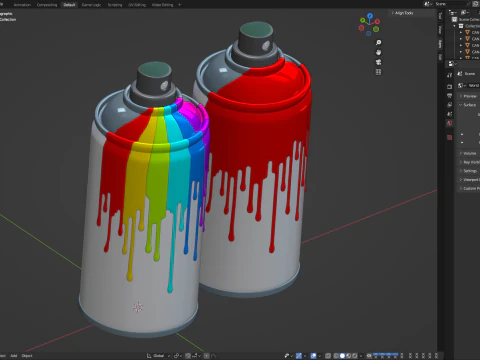Open the Tool properties tab icon
This screenshot has width=480, height=360.
(x=449, y=75)
